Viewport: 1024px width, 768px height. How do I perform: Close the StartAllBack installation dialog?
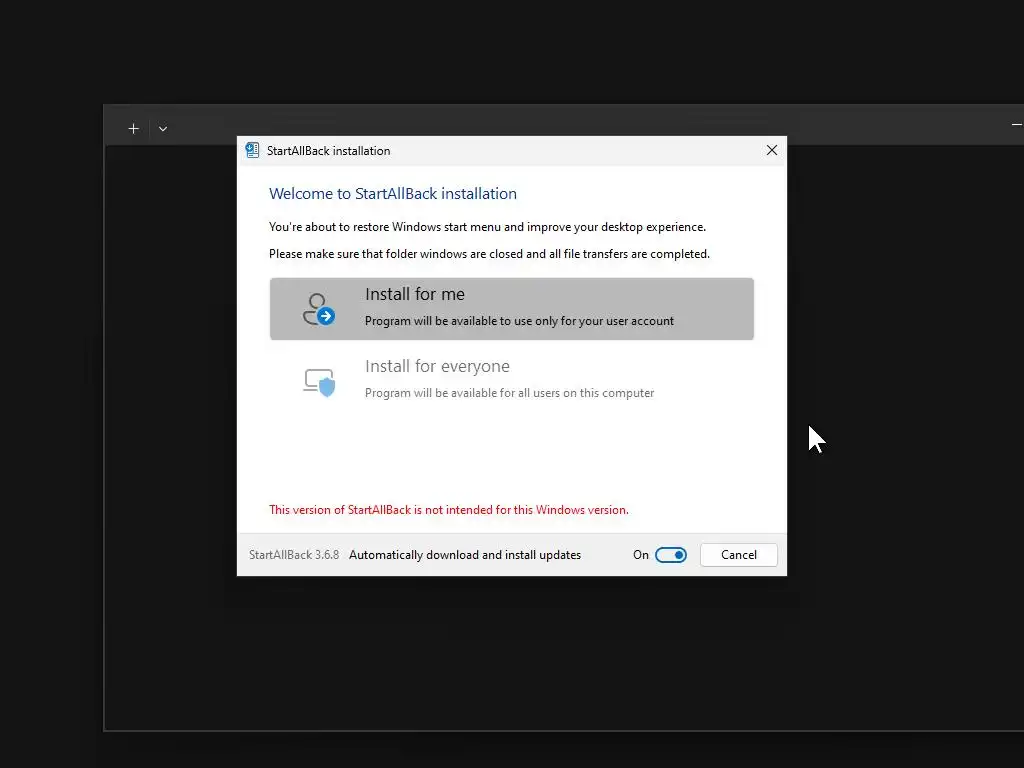(x=772, y=151)
